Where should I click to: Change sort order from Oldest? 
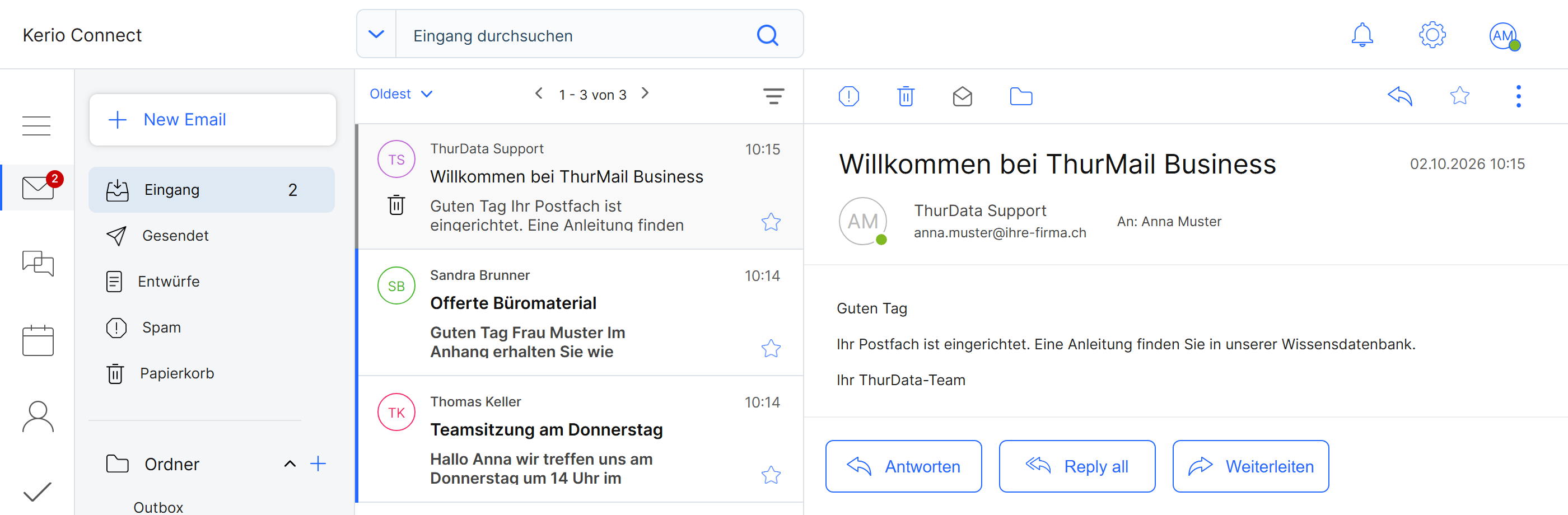click(401, 93)
